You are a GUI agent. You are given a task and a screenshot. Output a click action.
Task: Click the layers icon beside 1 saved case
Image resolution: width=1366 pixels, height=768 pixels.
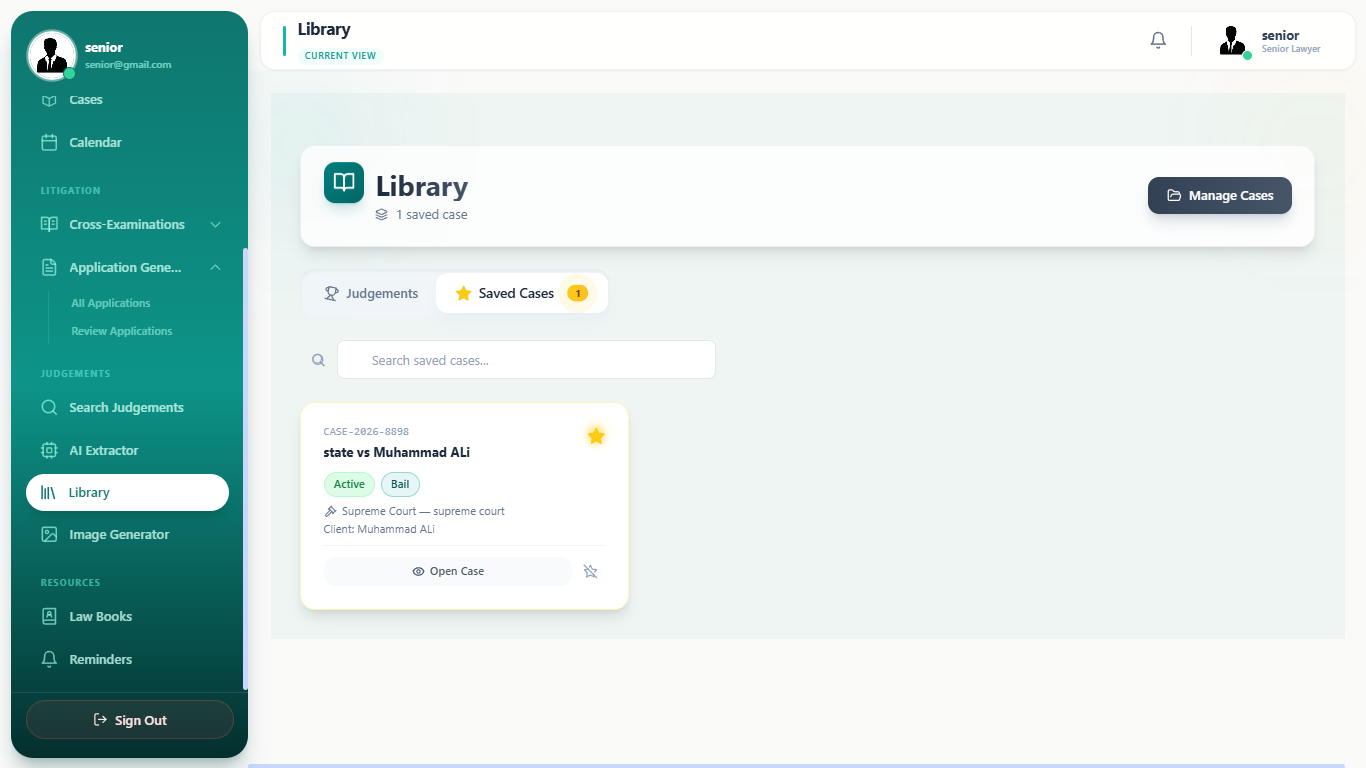pyautogui.click(x=382, y=214)
